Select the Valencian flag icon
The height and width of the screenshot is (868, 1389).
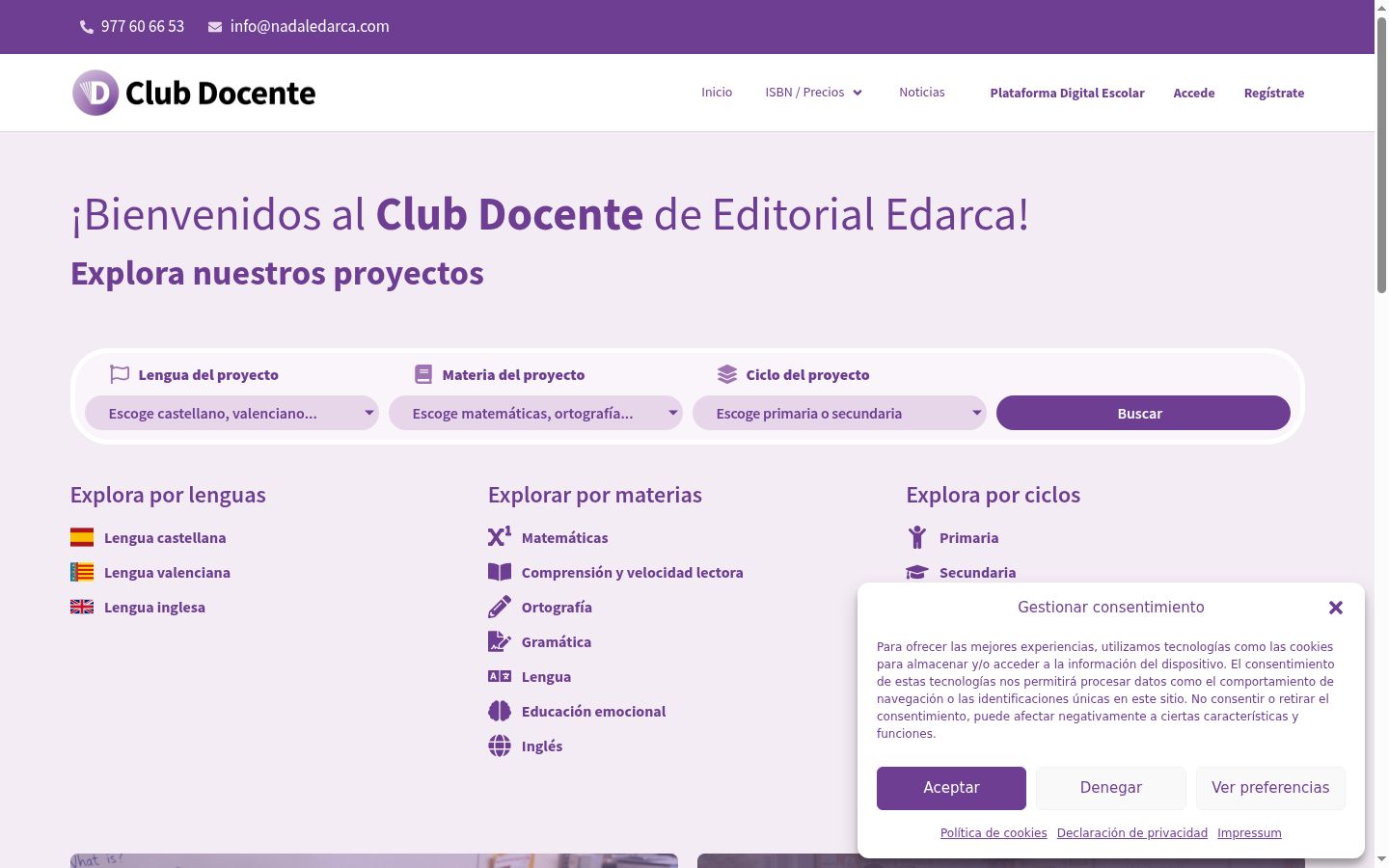tap(82, 572)
